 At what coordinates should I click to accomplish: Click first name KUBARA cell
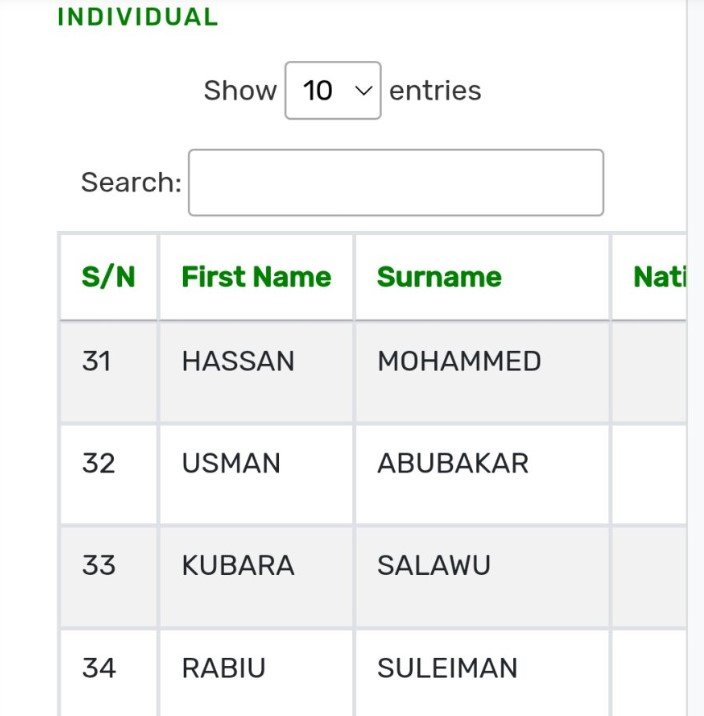(x=238, y=566)
